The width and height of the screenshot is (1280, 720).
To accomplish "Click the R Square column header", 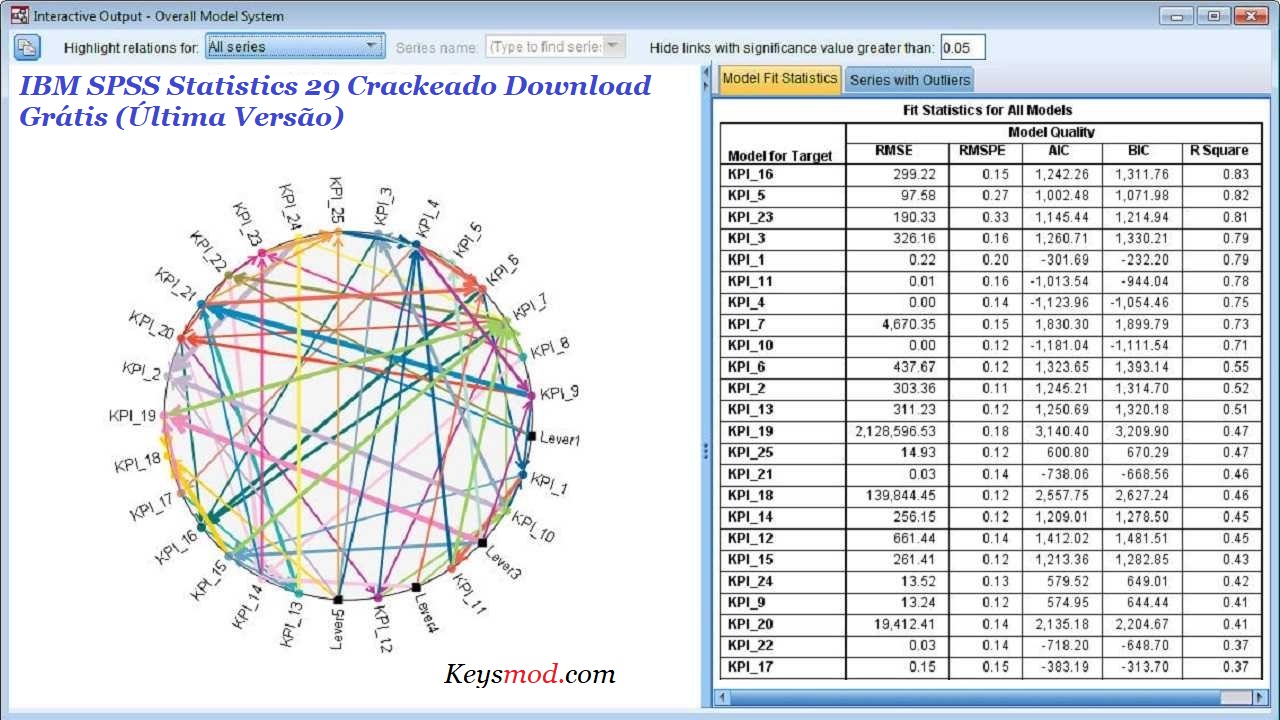I will click(1219, 151).
